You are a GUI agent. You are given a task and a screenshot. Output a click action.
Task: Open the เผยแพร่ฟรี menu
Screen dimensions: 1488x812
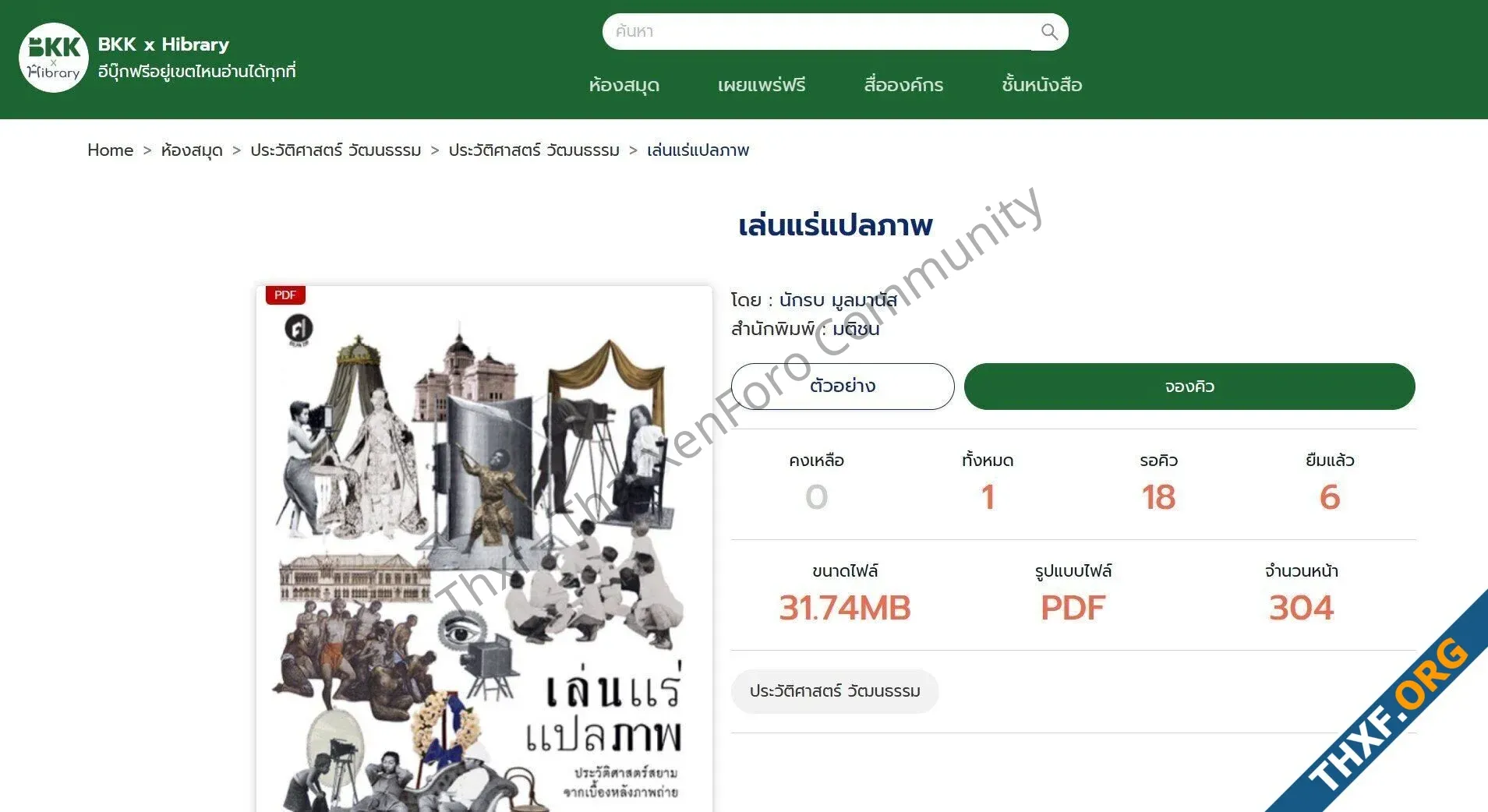click(x=762, y=85)
